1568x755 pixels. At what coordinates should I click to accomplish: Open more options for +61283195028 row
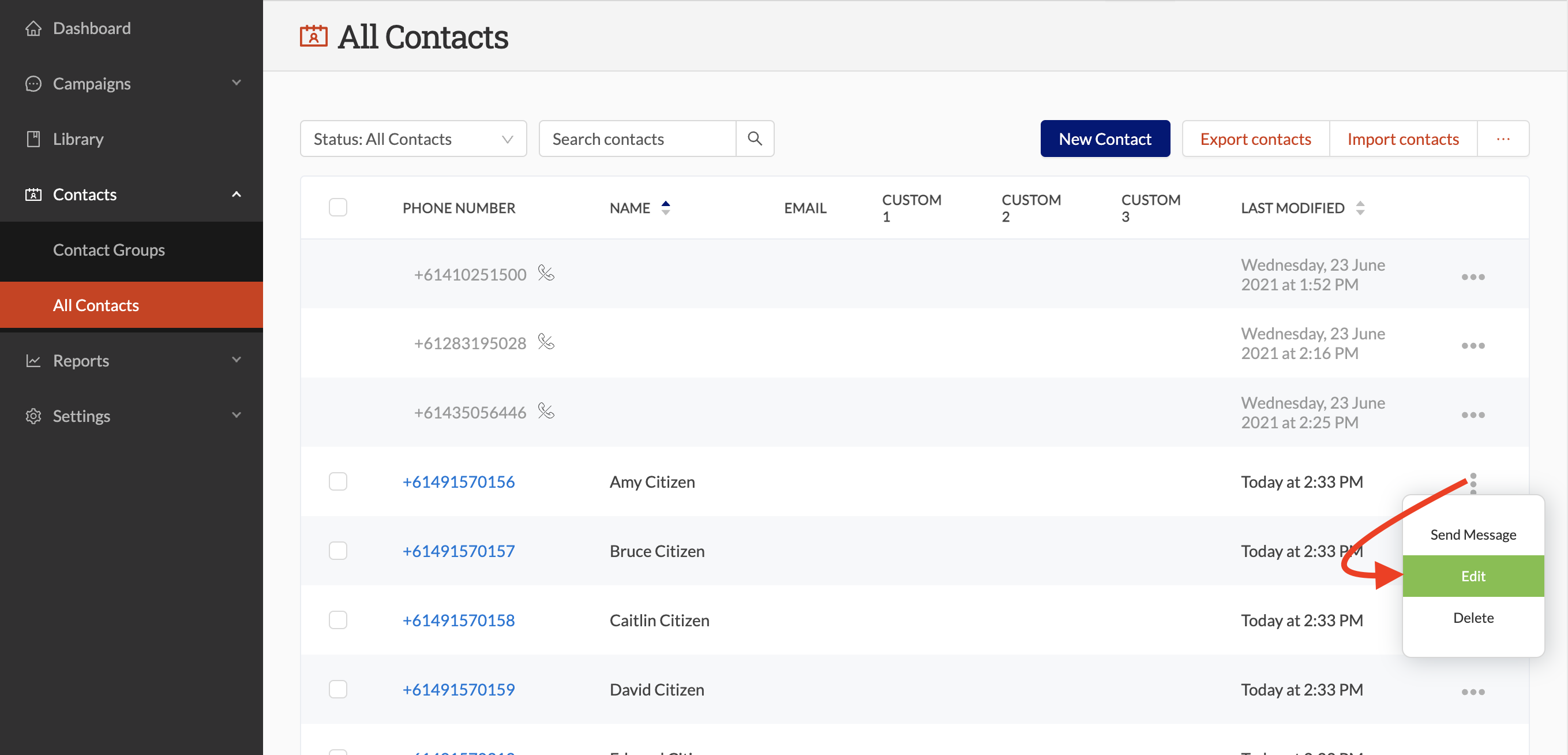pos(1473,346)
